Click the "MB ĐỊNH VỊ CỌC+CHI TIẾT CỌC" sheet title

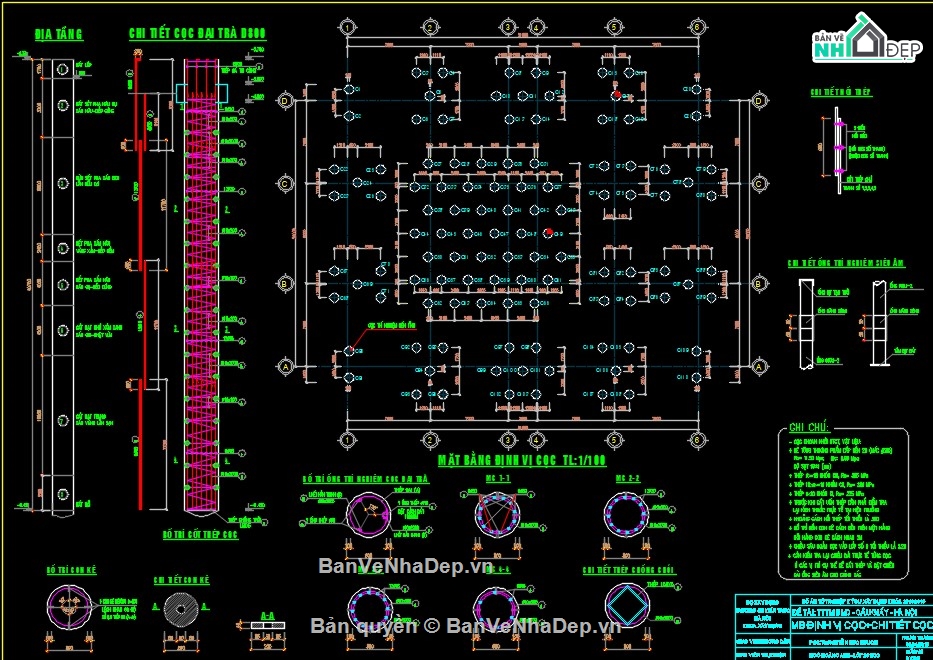point(862,625)
